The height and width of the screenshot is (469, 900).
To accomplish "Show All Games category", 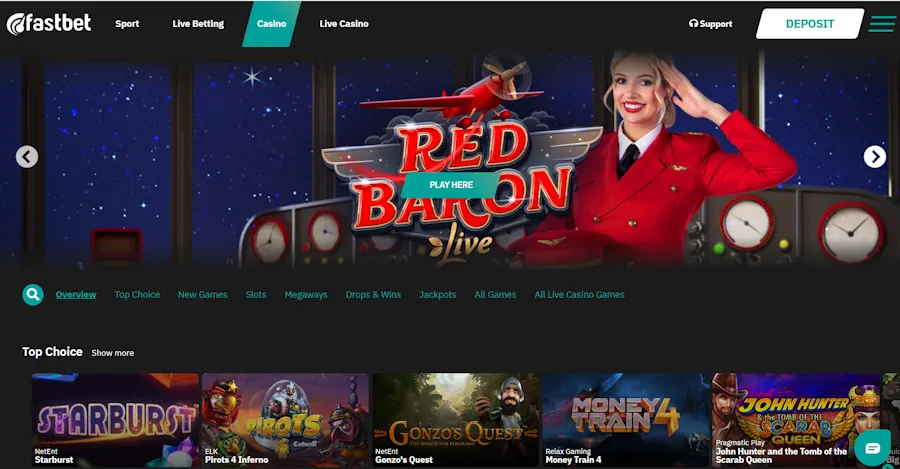I will coord(495,294).
